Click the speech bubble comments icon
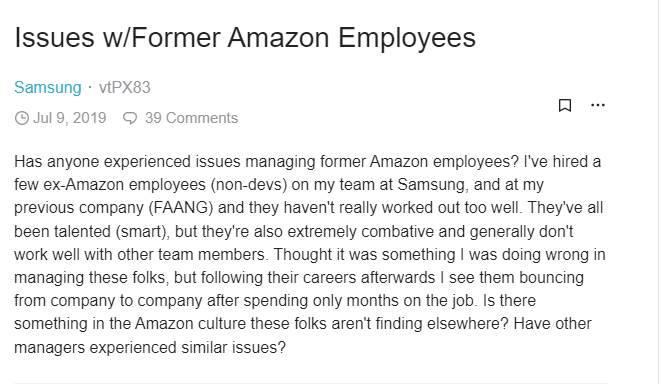The image size is (666, 384). [130, 118]
